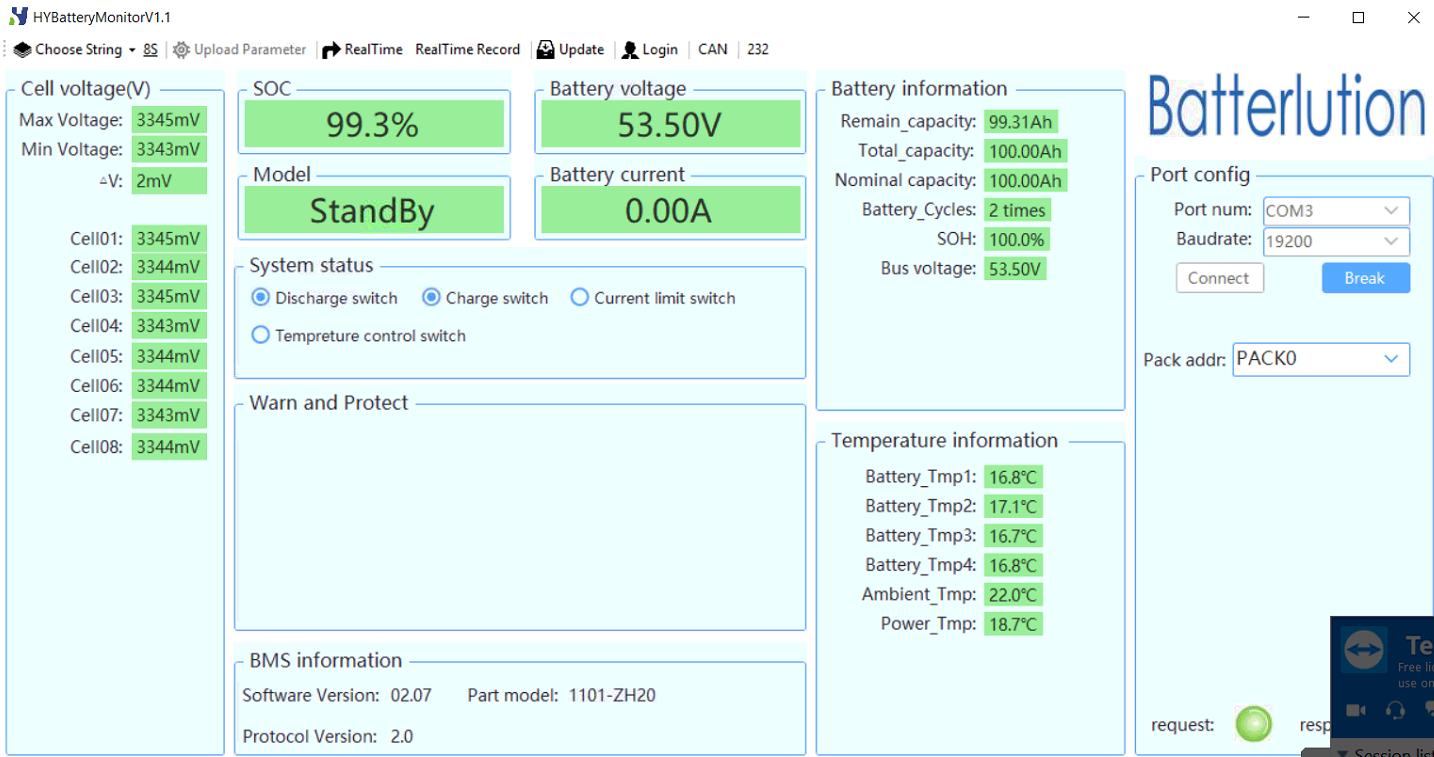The height and width of the screenshot is (757, 1434).
Task: Click the Connect button
Action: point(1219,278)
